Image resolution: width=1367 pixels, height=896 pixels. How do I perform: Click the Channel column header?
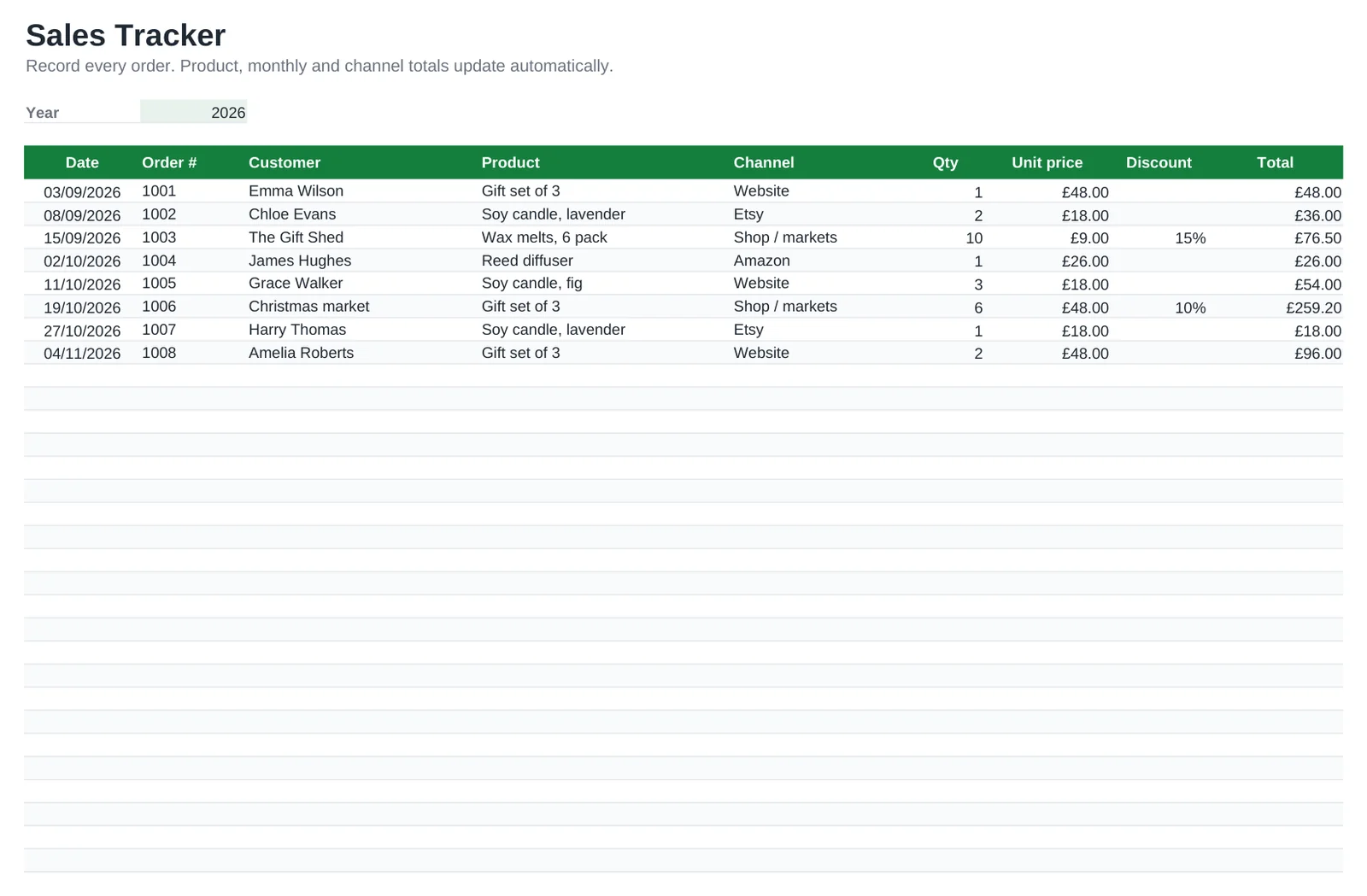pos(764,162)
